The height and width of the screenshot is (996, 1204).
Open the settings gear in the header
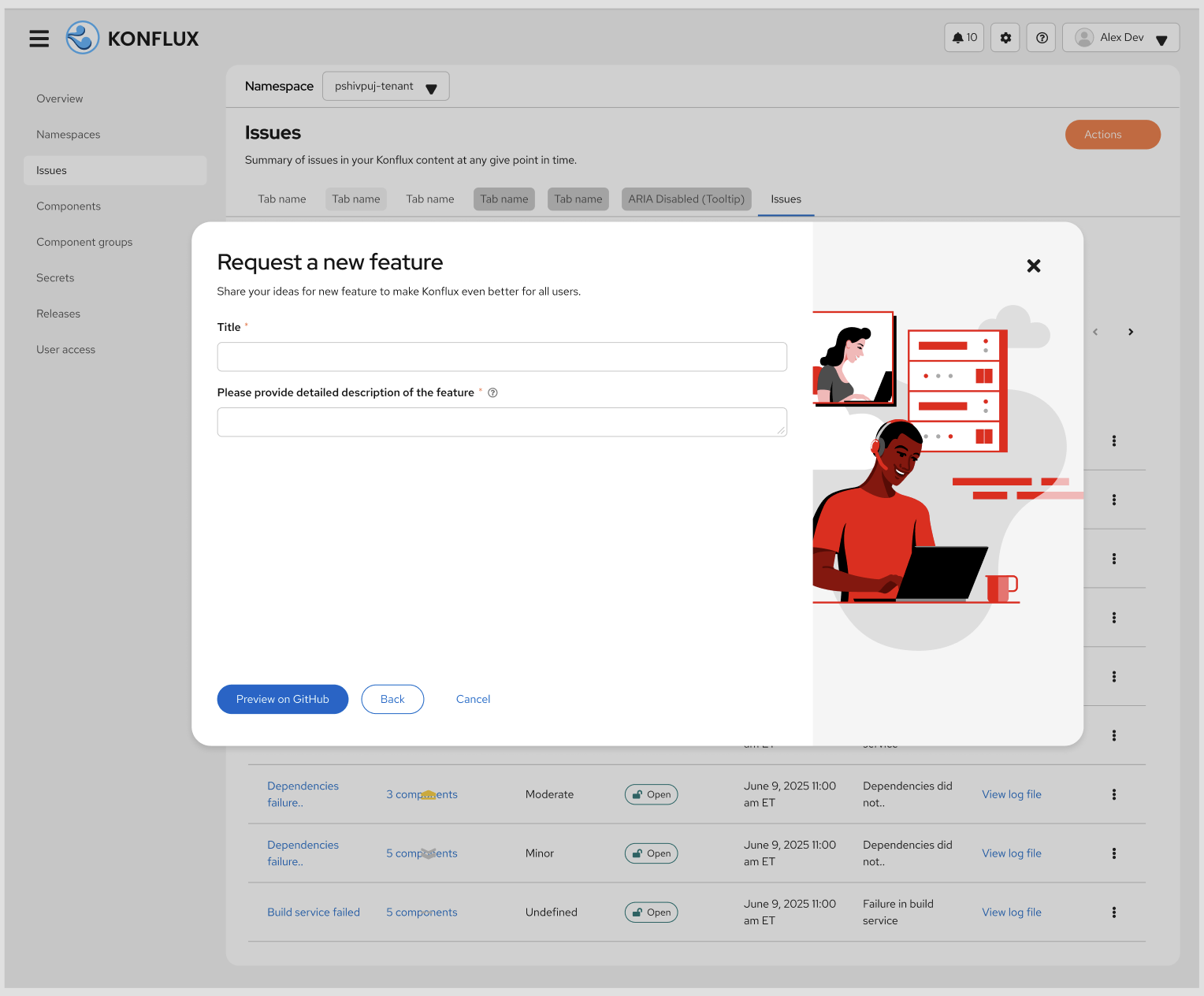pyautogui.click(x=1005, y=38)
